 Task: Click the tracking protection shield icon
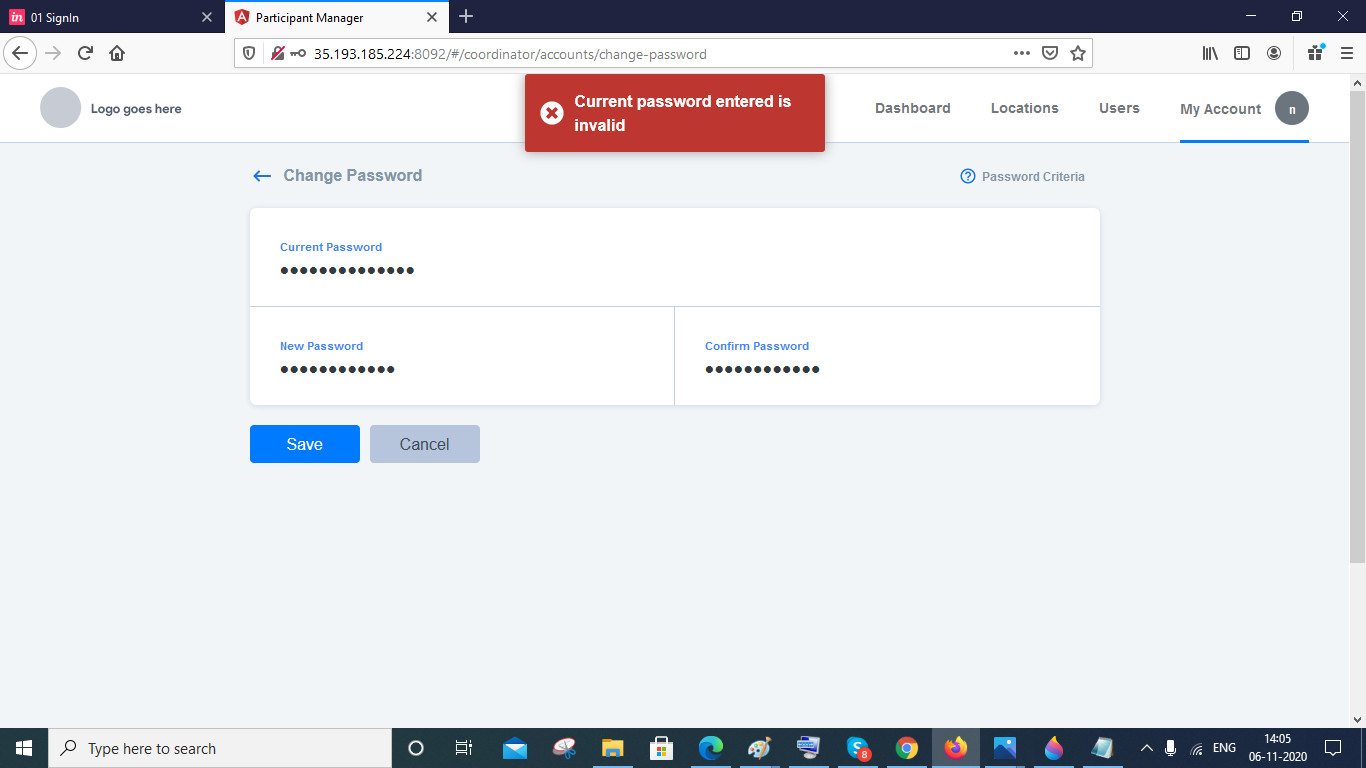pyautogui.click(x=250, y=53)
